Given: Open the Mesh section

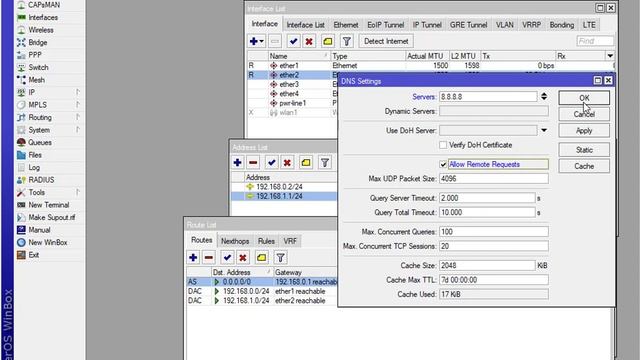Looking at the screenshot, I should (36, 80).
